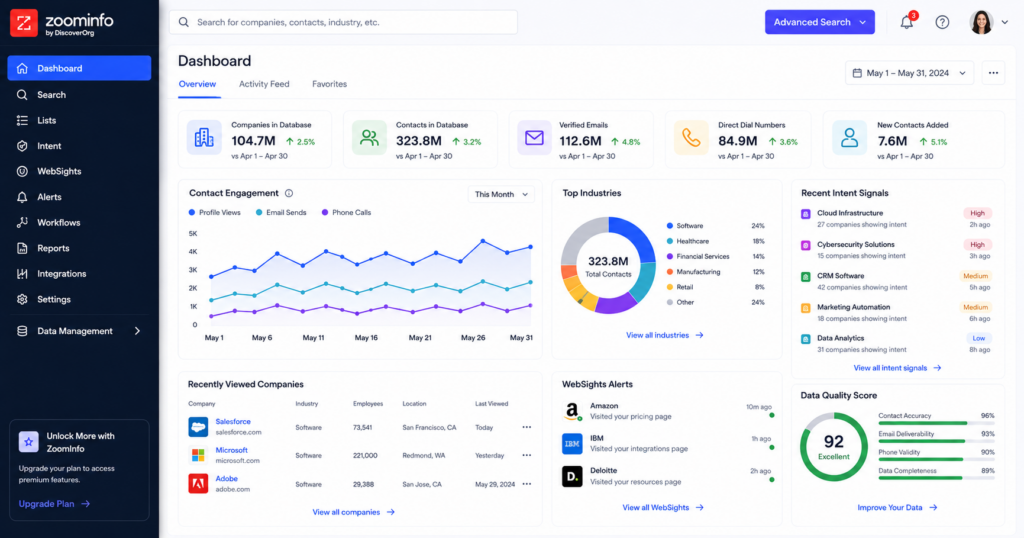The width and height of the screenshot is (1024, 538).
Task: Click the Companies in Database building icon
Action: pos(204,137)
